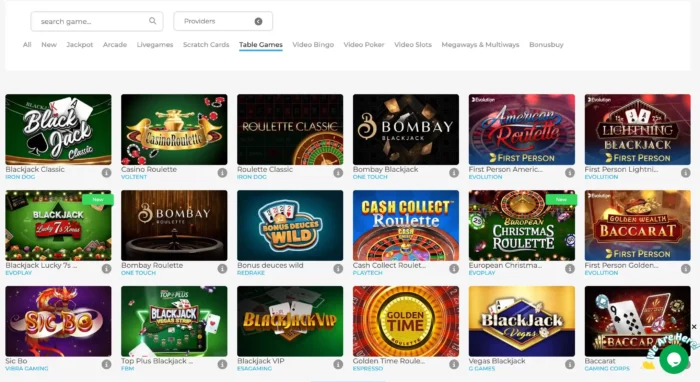
Task: Launch the BlackjackVIP thumbnail
Action: (x=290, y=321)
